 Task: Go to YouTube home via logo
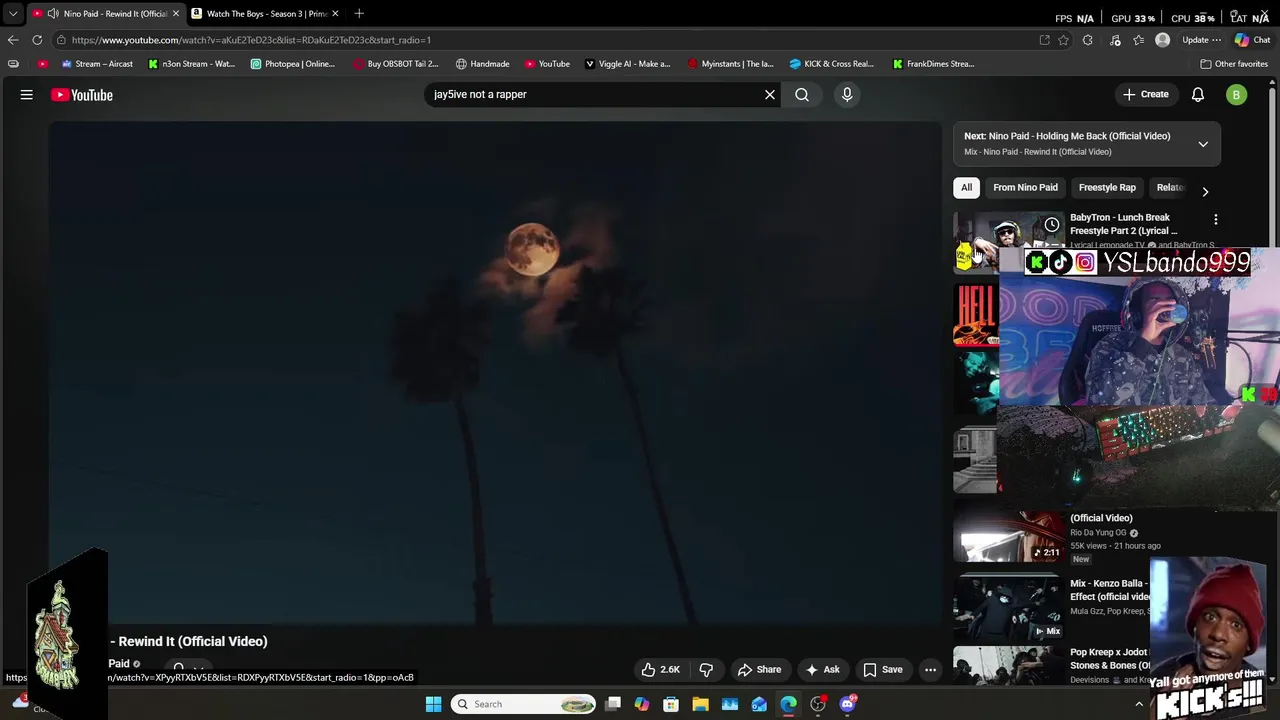pos(82,95)
